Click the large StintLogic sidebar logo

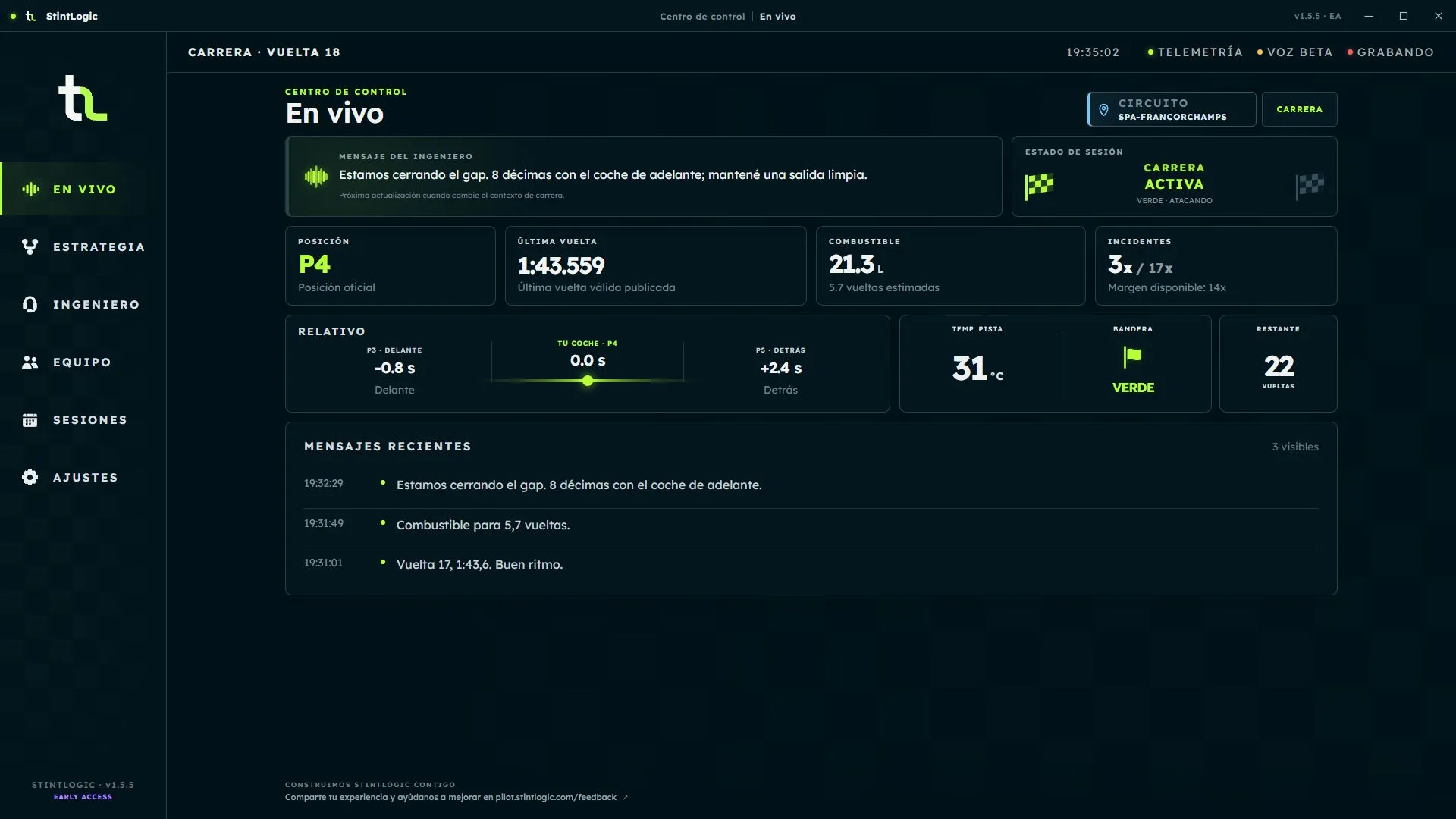[x=83, y=98]
